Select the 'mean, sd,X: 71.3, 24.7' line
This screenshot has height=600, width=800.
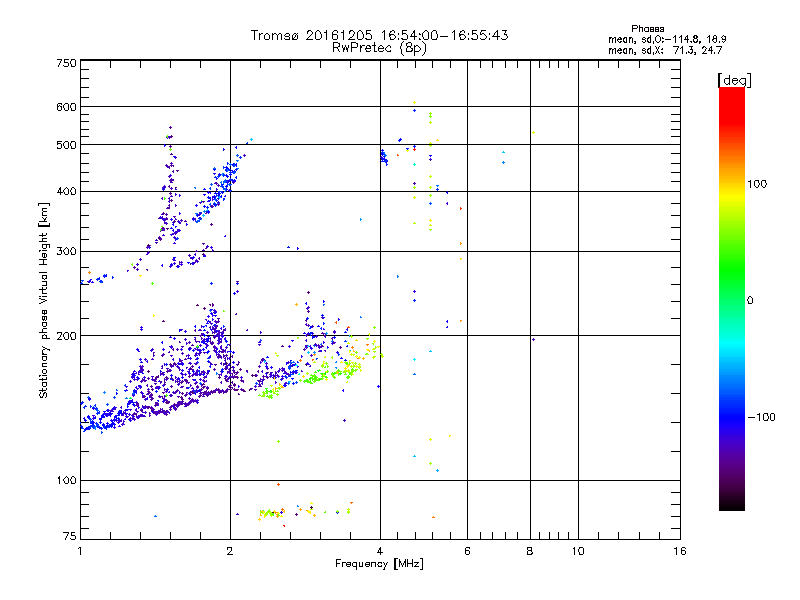pyautogui.click(x=665, y=50)
